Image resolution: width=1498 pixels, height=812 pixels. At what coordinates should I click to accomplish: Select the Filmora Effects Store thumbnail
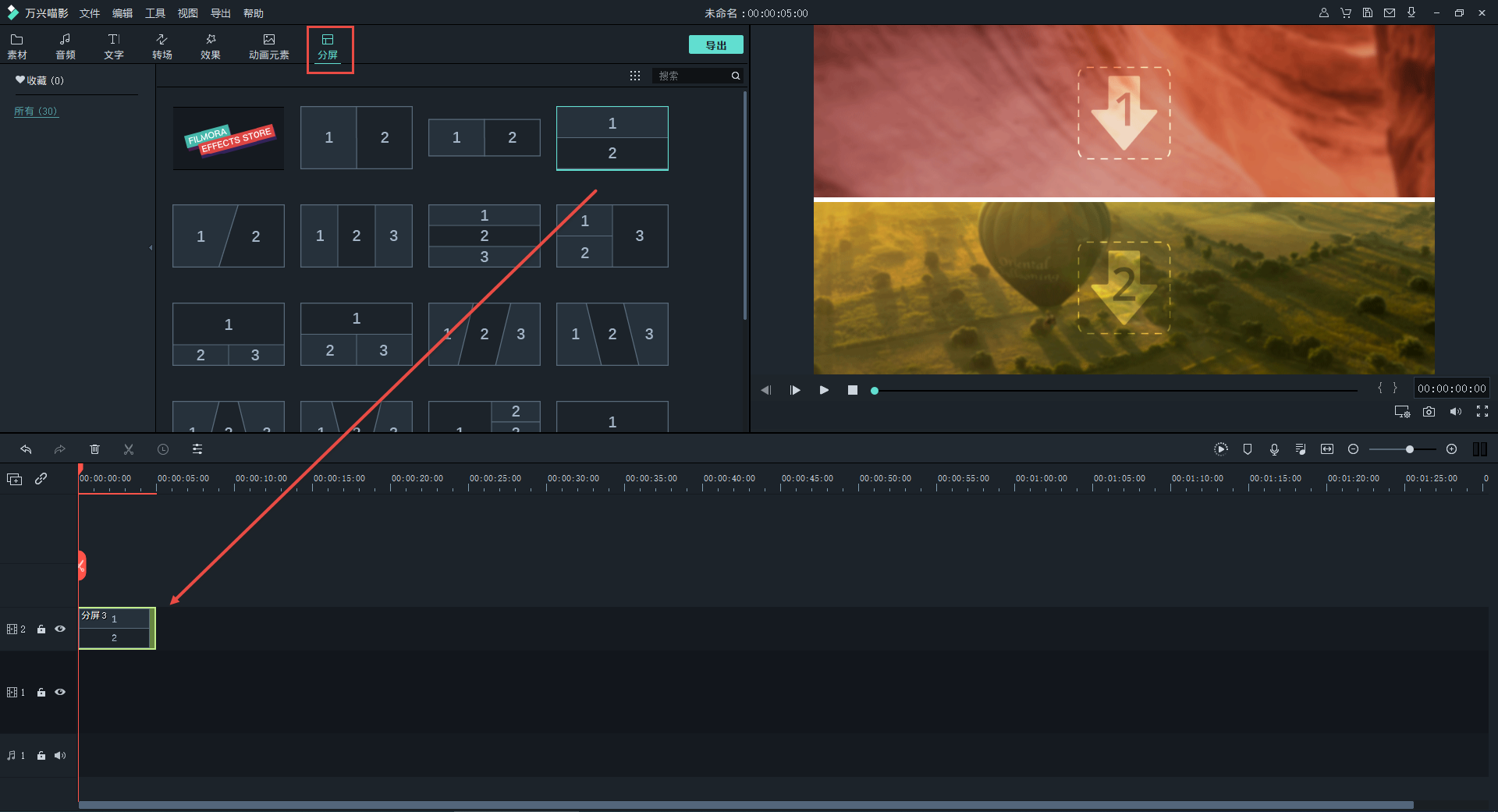coord(229,138)
